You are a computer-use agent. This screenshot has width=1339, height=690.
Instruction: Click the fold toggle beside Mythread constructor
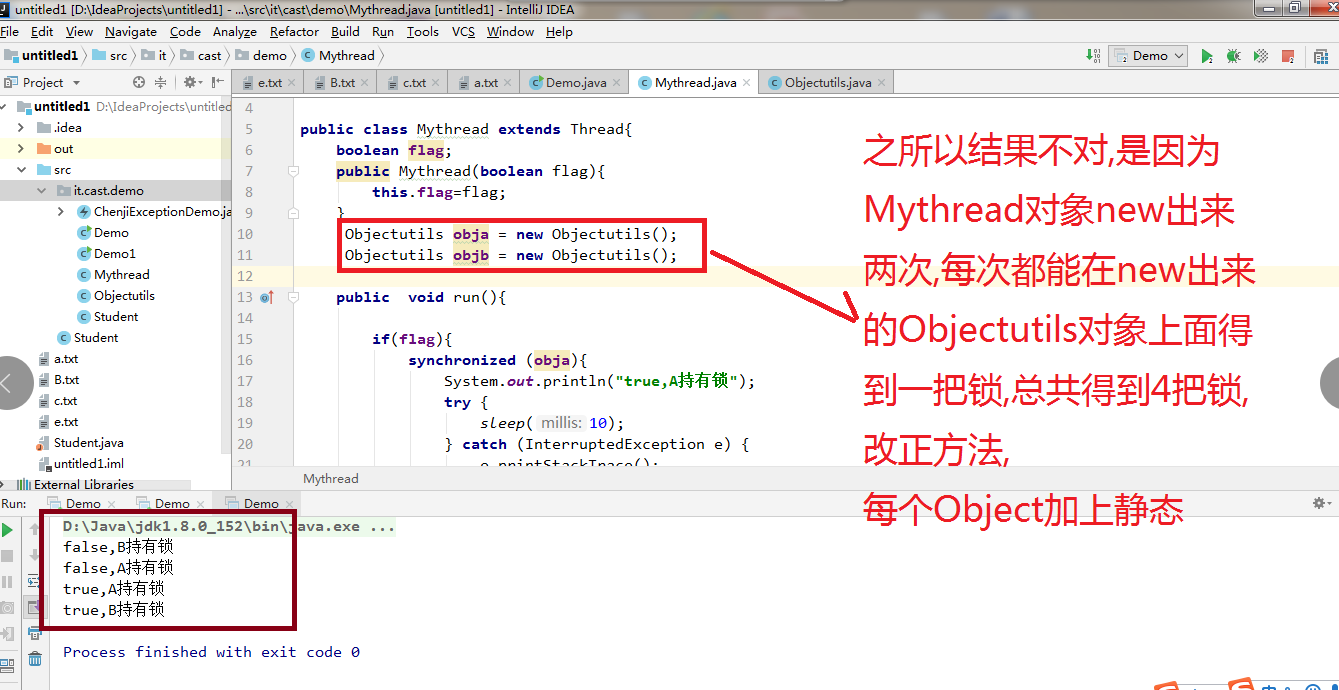293,171
